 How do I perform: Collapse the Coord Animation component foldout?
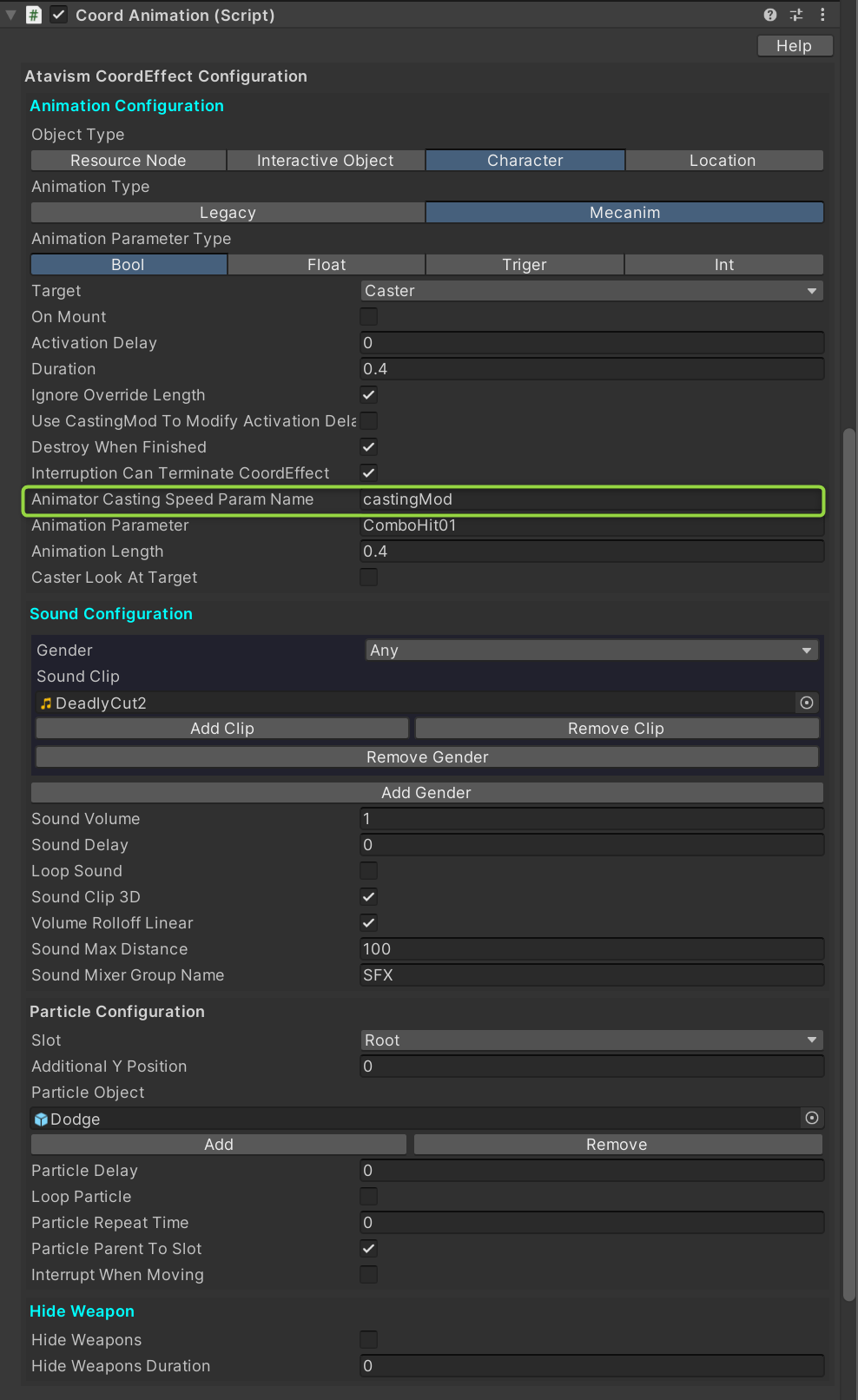point(11,15)
